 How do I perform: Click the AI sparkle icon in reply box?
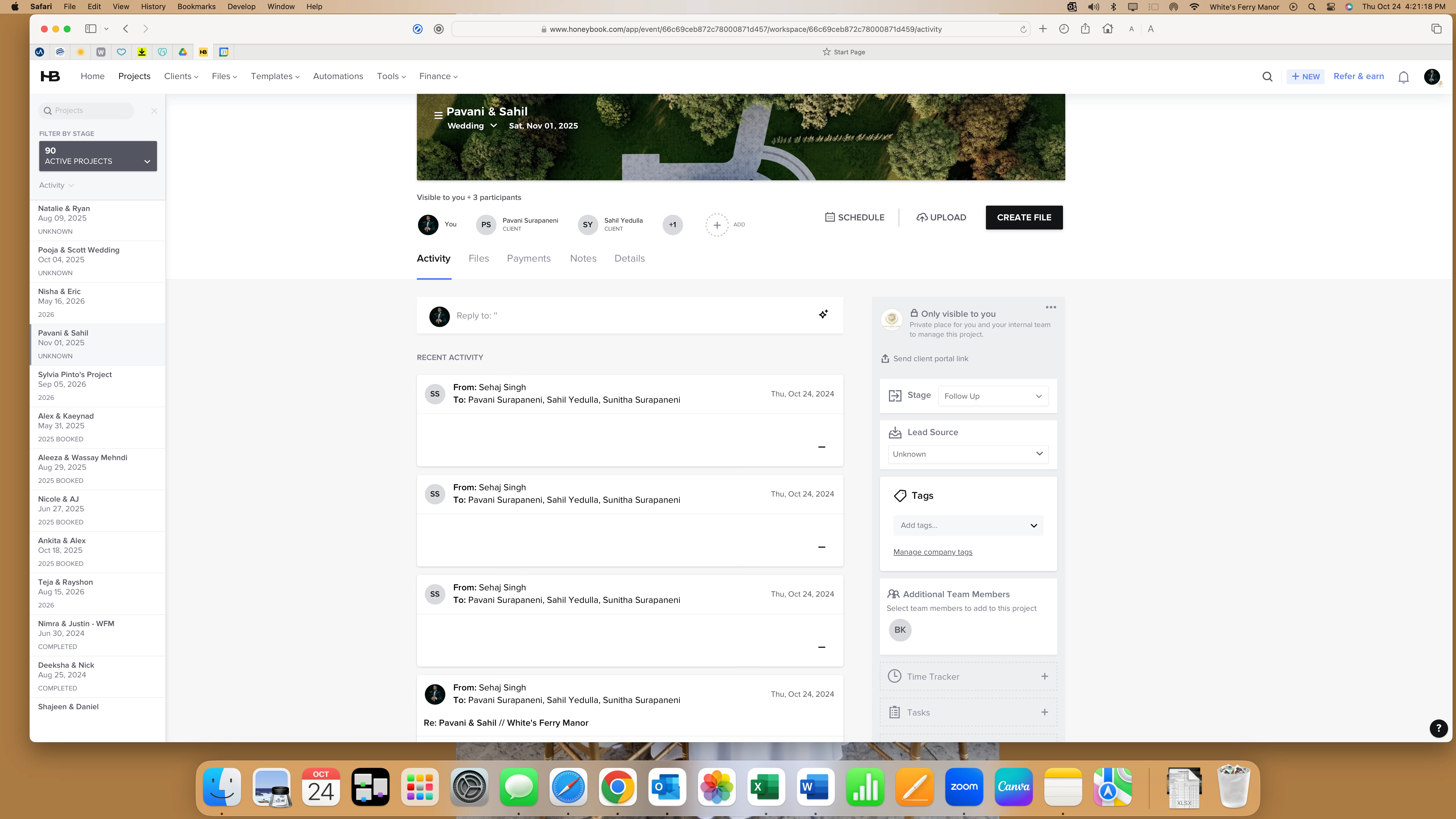coord(824,314)
